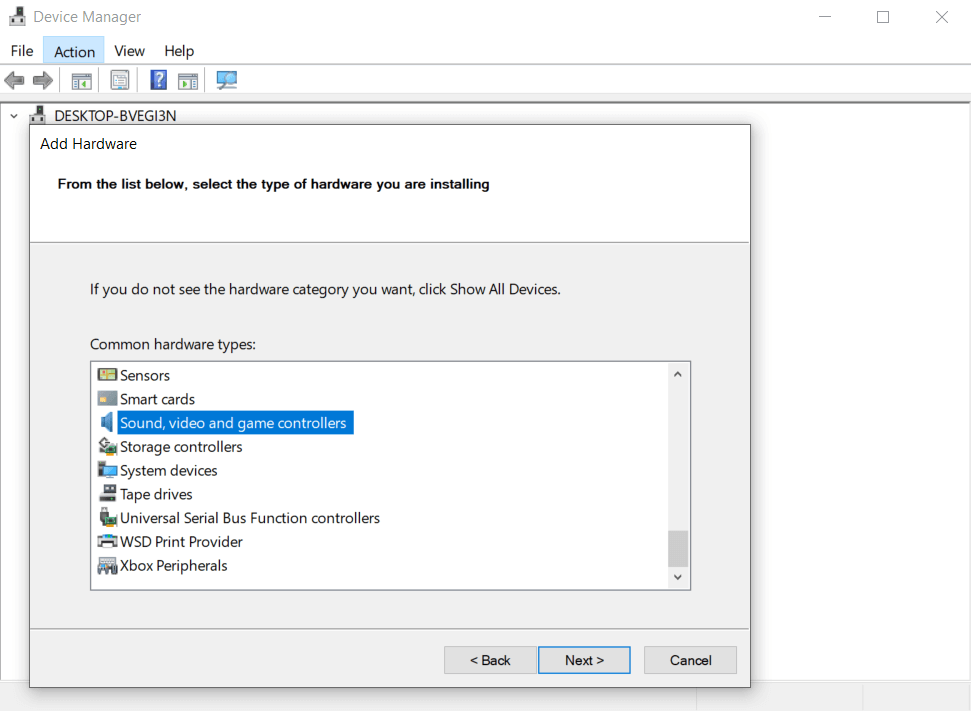971x711 pixels.
Task: Click the Show/Hide Action Pane toolbar icon
Action: 188,81
